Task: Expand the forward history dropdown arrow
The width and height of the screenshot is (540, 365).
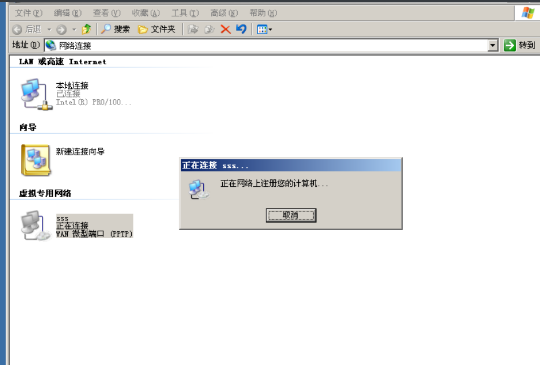Action: pyautogui.click(x=74, y=29)
